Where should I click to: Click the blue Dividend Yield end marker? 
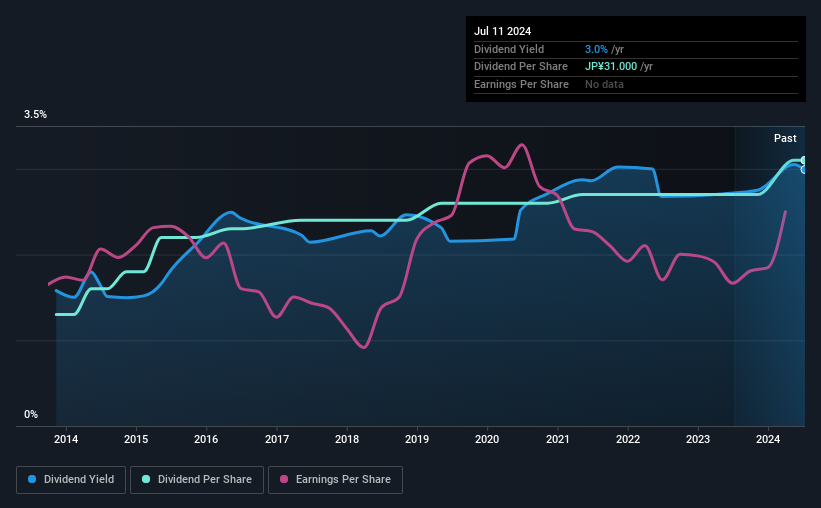point(804,170)
